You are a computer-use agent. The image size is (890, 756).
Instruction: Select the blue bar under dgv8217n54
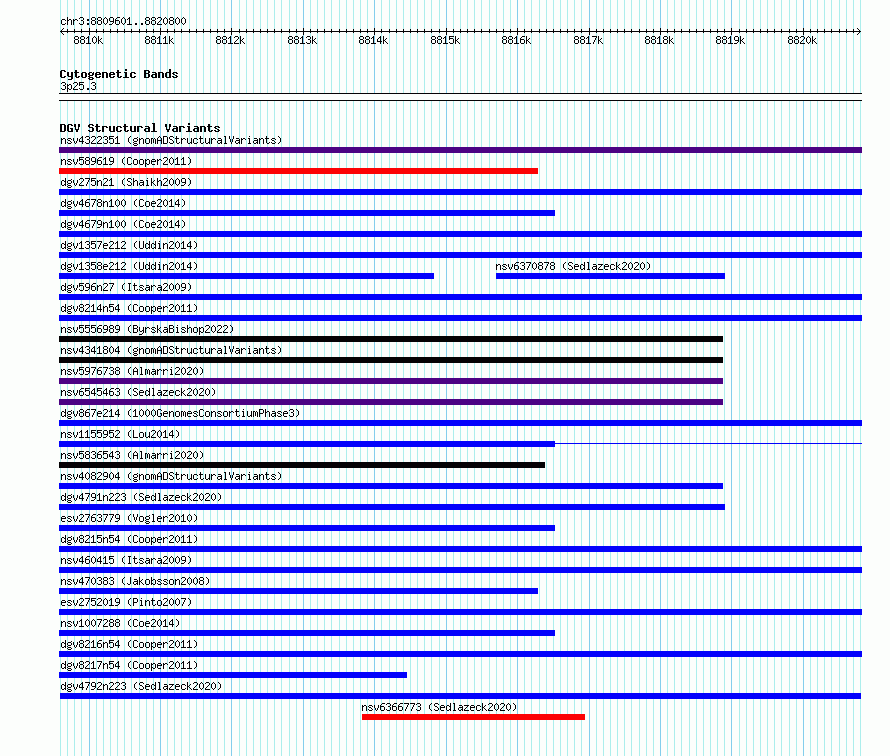pyautogui.click(x=233, y=675)
